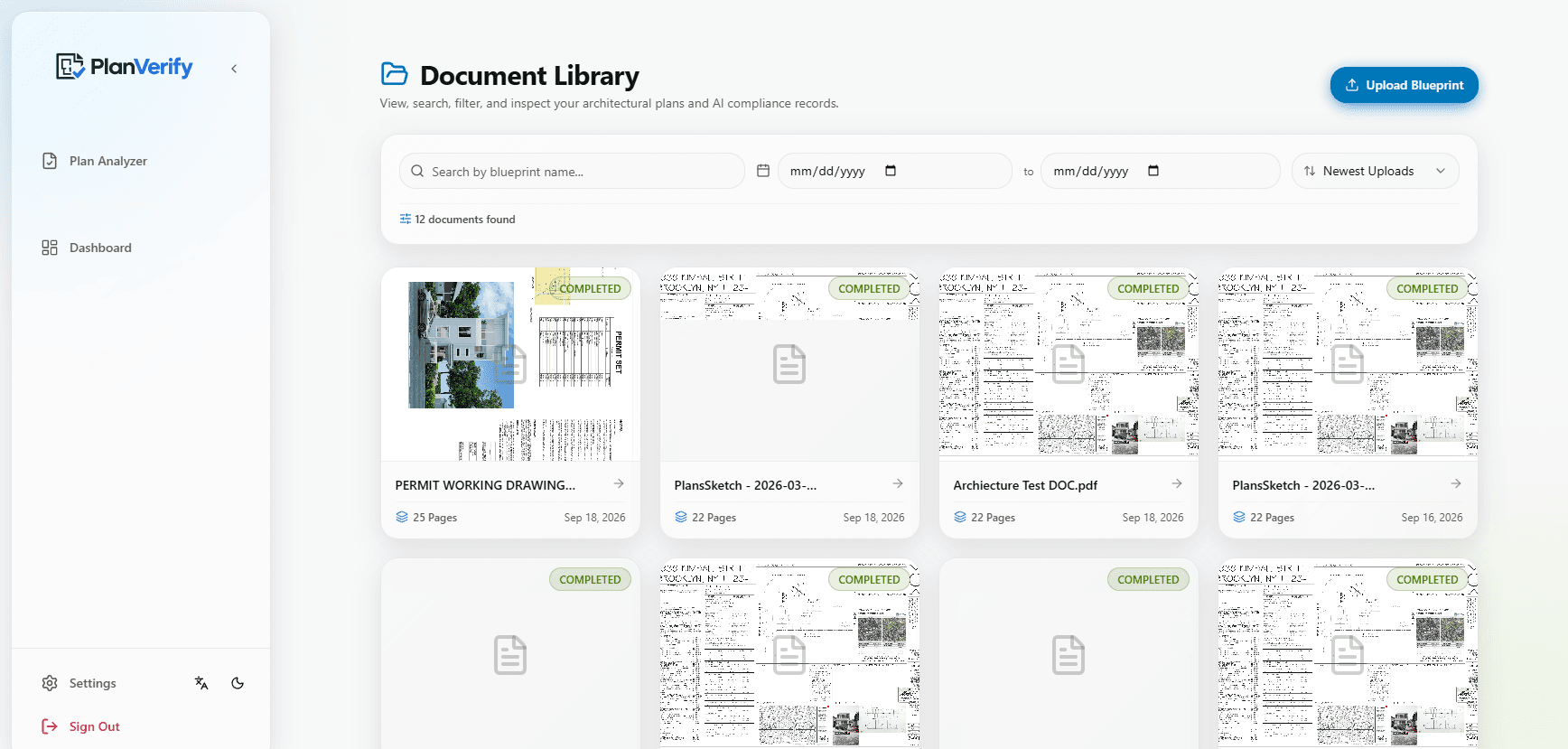
Task: Click the Plan Analyzer file icon
Action: 50,161
